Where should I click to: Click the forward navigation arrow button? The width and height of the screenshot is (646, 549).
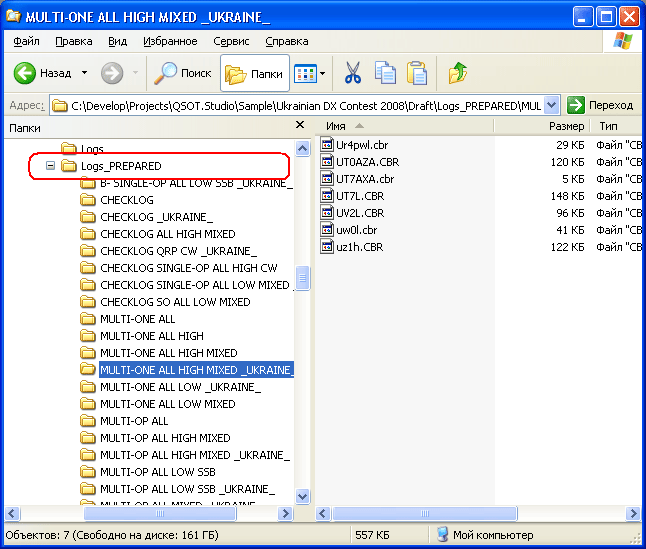(x=111, y=73)
